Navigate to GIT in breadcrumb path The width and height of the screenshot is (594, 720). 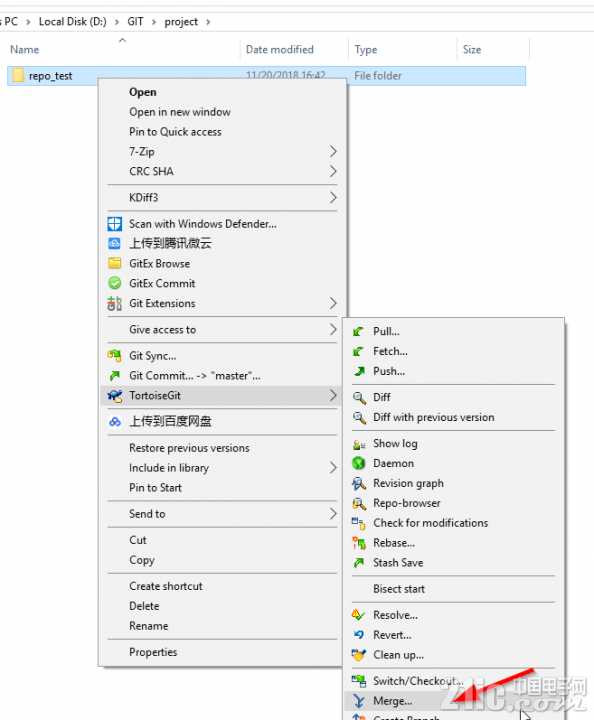pos(135,22)
